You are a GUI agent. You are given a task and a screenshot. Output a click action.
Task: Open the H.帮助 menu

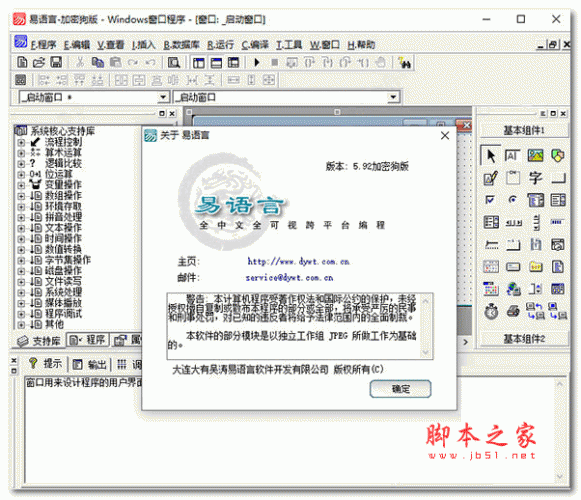(x=361, y=45)
